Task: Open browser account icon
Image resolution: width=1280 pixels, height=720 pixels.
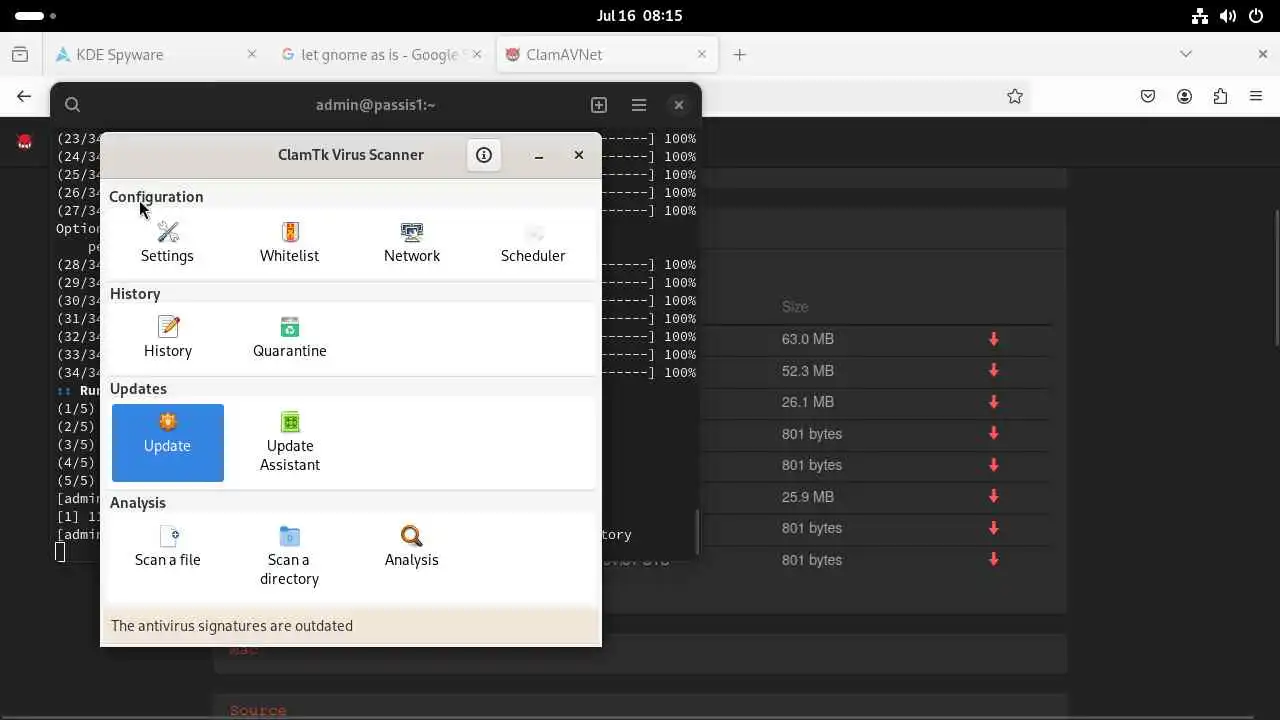Action: pos(1185,96)
